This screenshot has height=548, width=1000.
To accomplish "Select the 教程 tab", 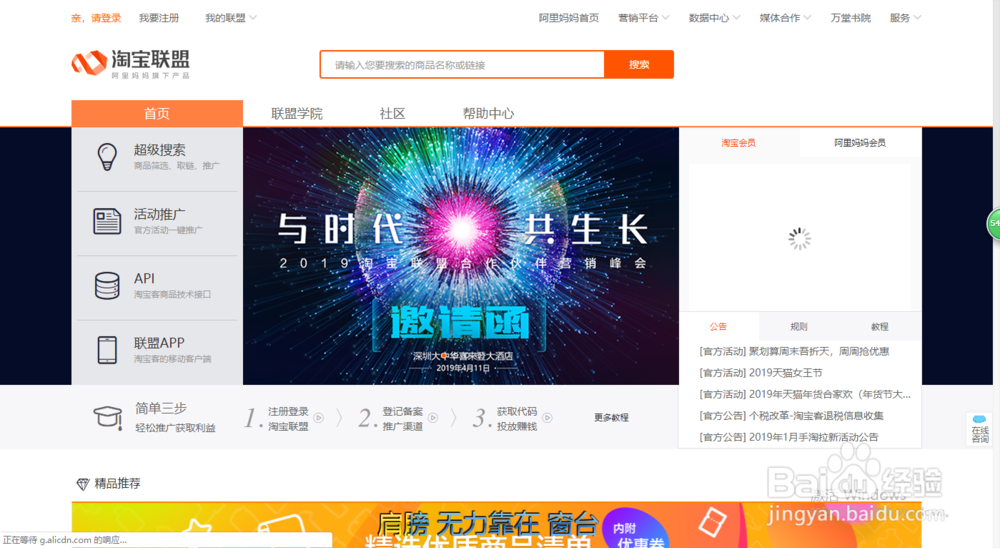I will 880,327.
